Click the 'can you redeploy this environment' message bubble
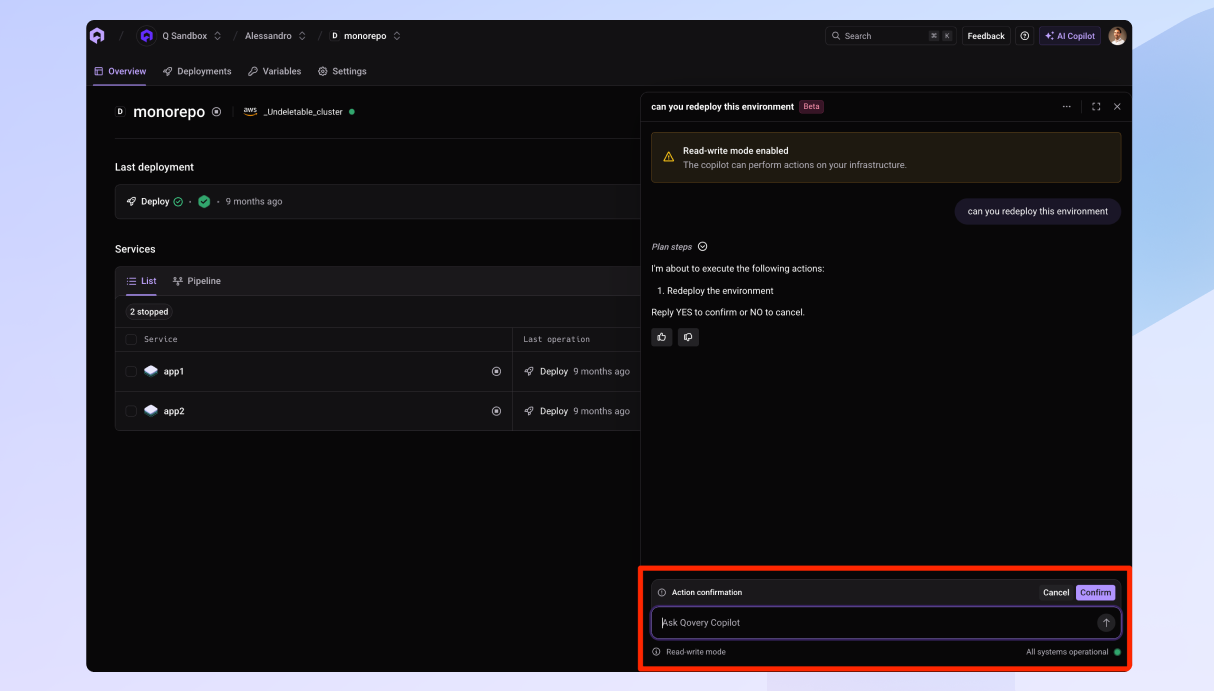 (x=1038, y=211)
